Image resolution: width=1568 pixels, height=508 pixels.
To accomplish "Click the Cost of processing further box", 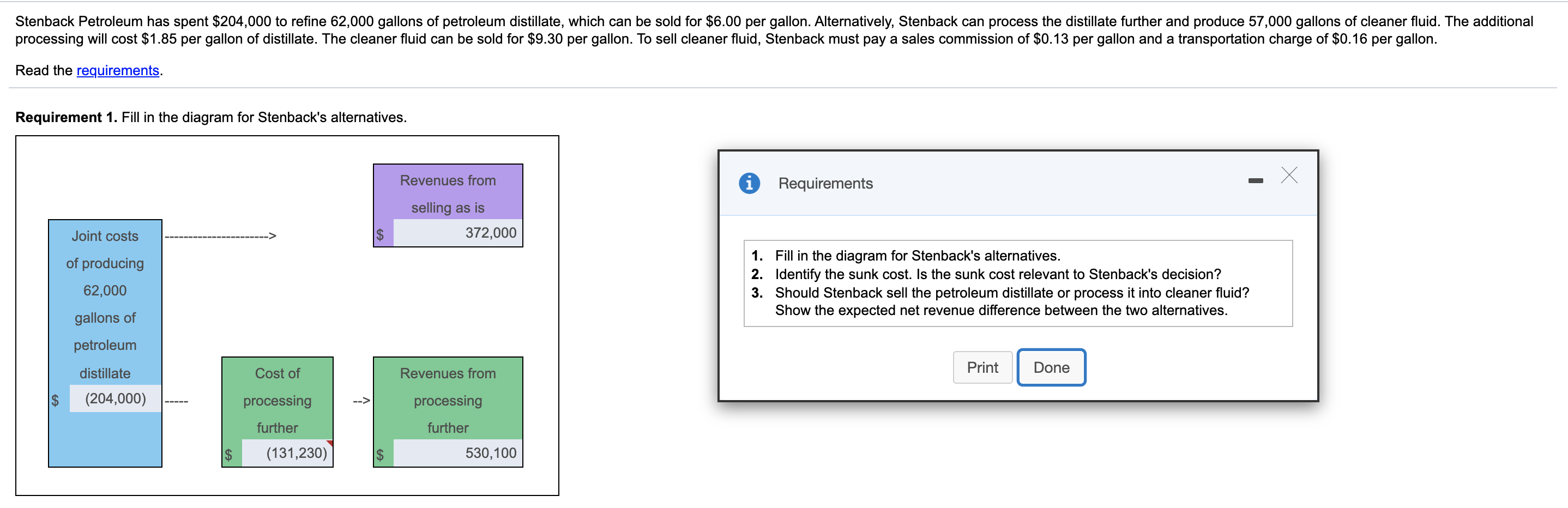I will 277,400.
